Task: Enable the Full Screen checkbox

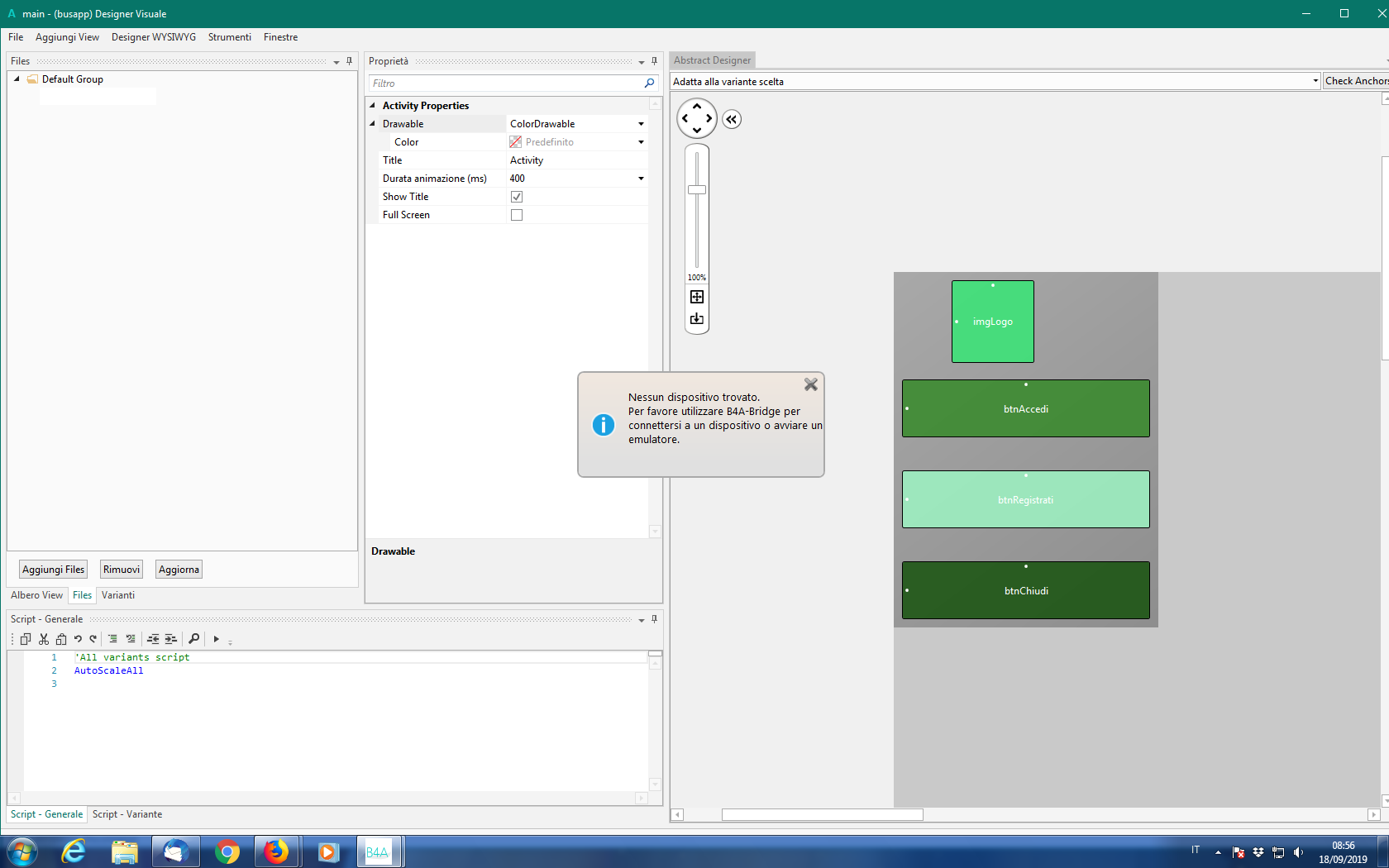Action: point(517,215)
